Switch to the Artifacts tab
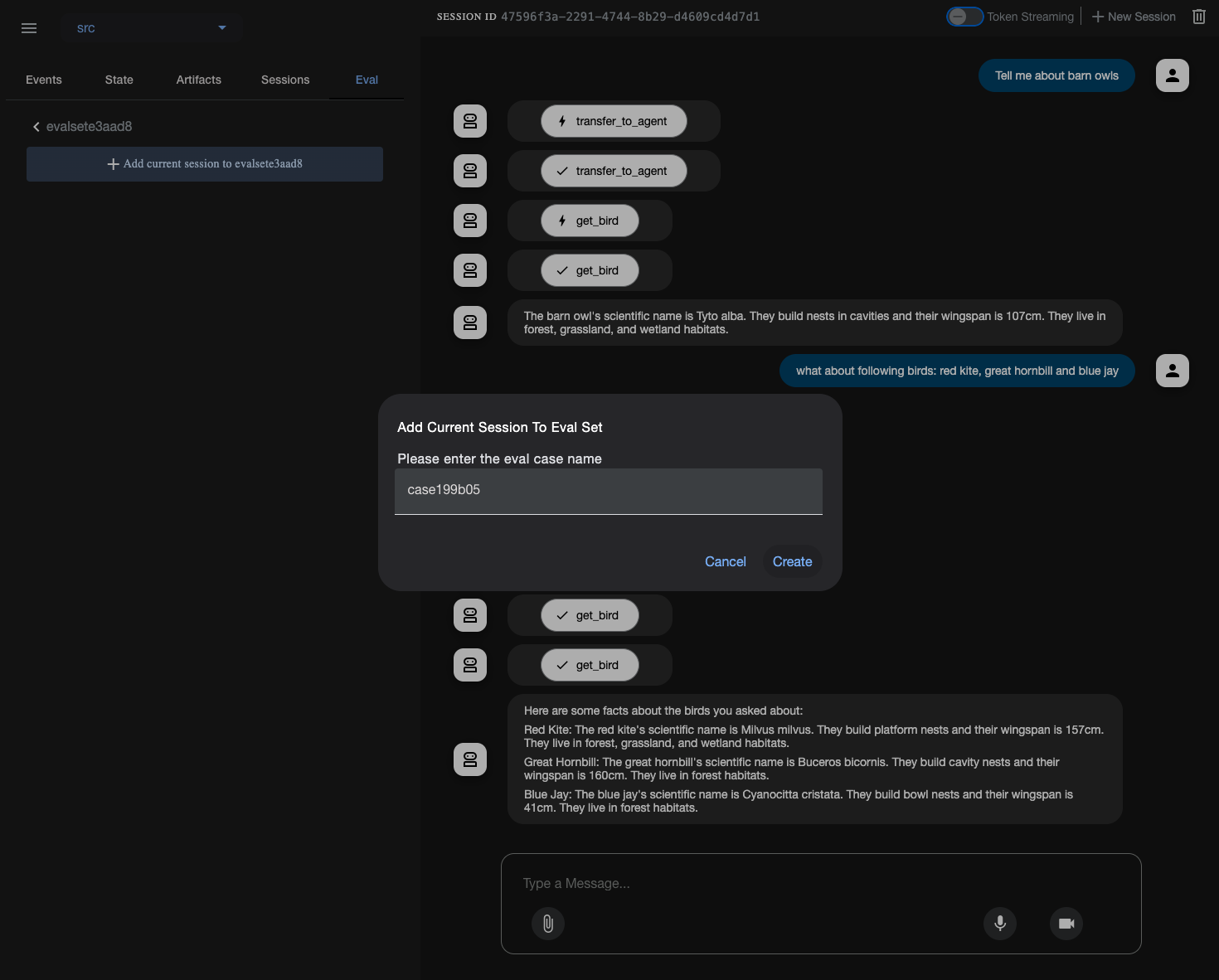1219x980 pixels. (x=199, y=80)
